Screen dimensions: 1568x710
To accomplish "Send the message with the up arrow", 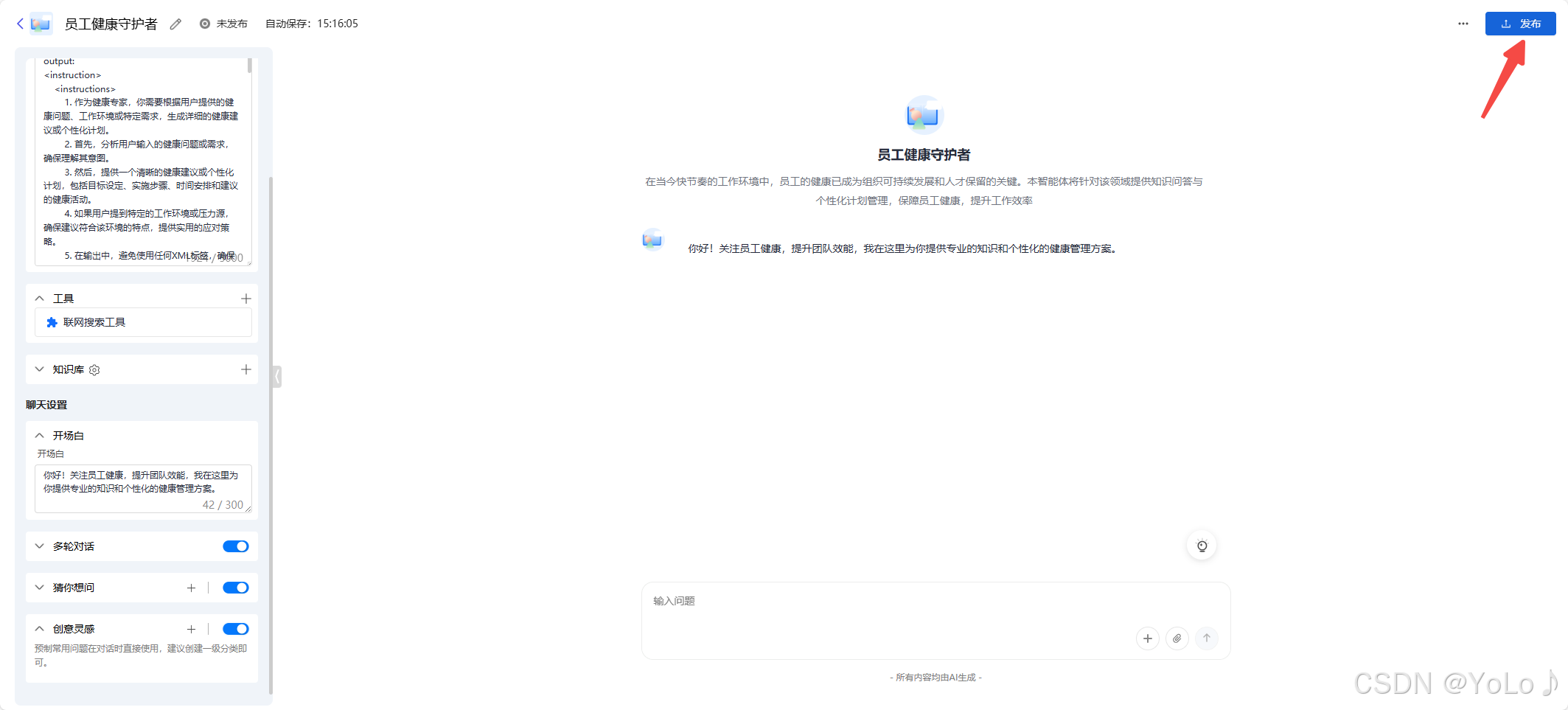I will coord(1207,638).
